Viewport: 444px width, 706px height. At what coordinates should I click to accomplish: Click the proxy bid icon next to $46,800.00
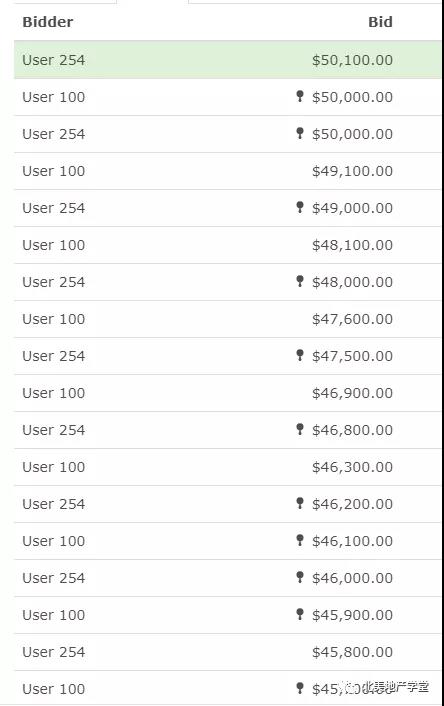[300, 429]
